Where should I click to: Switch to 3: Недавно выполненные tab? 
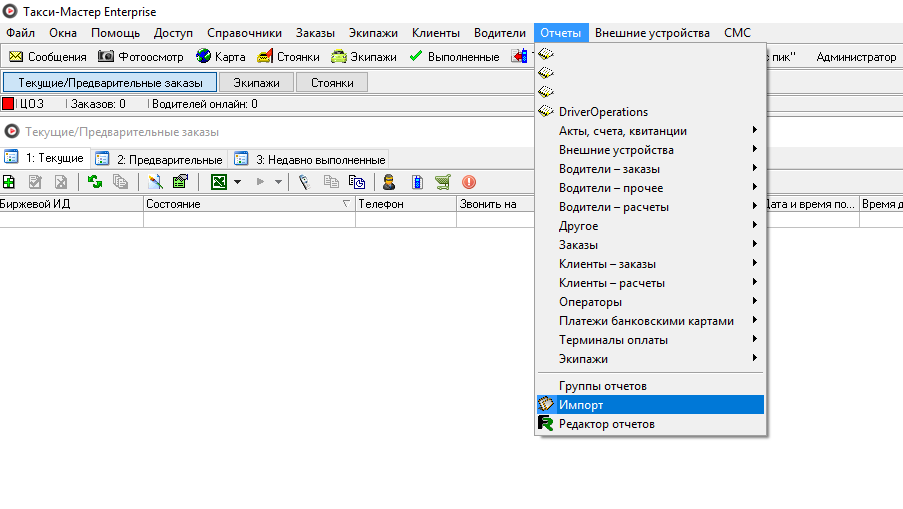tap(310, 159)
